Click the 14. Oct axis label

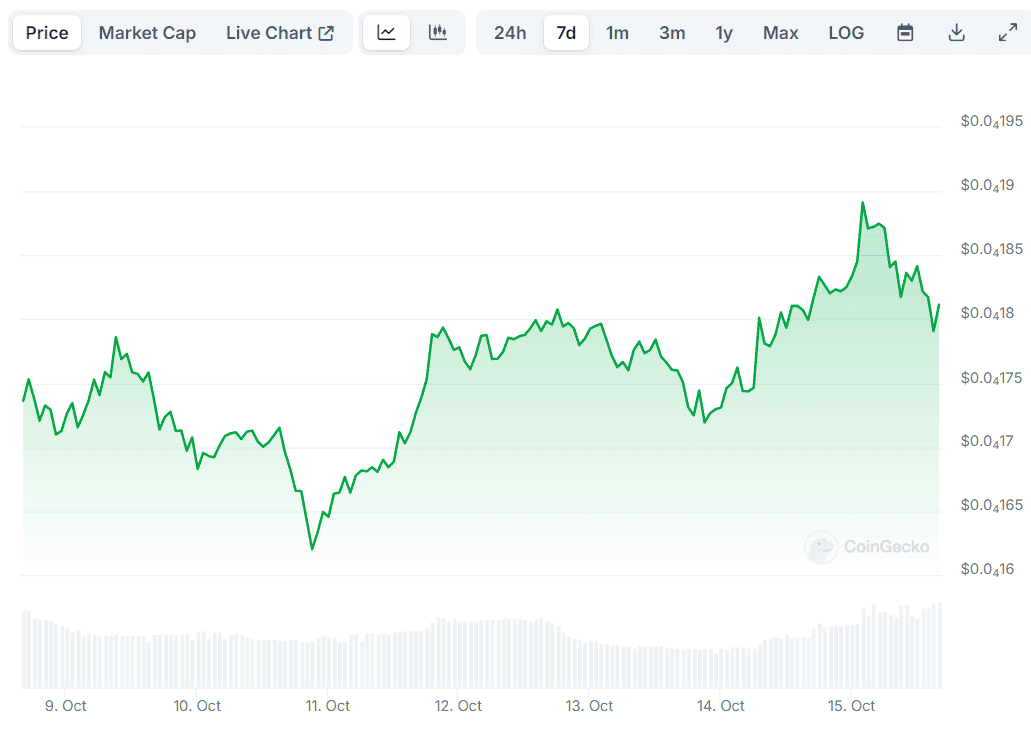coord(721,706)
